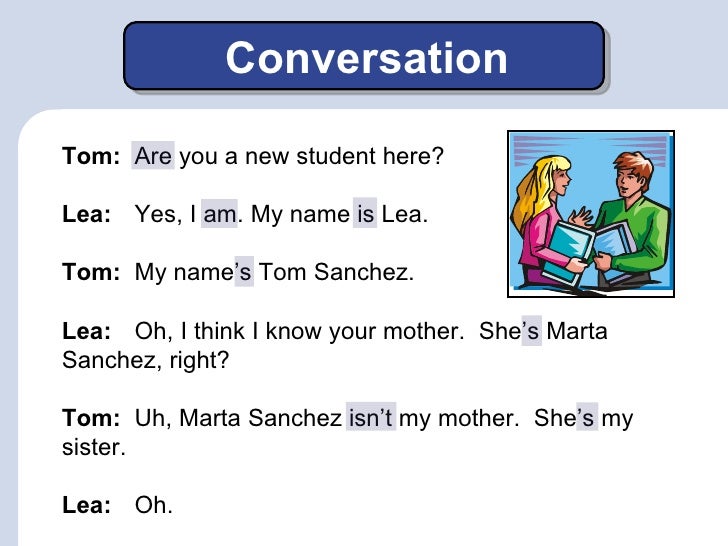Click the "Lea:" label before "Yes, I am"
Screen dimensions: 728x546
click(87, 214)
